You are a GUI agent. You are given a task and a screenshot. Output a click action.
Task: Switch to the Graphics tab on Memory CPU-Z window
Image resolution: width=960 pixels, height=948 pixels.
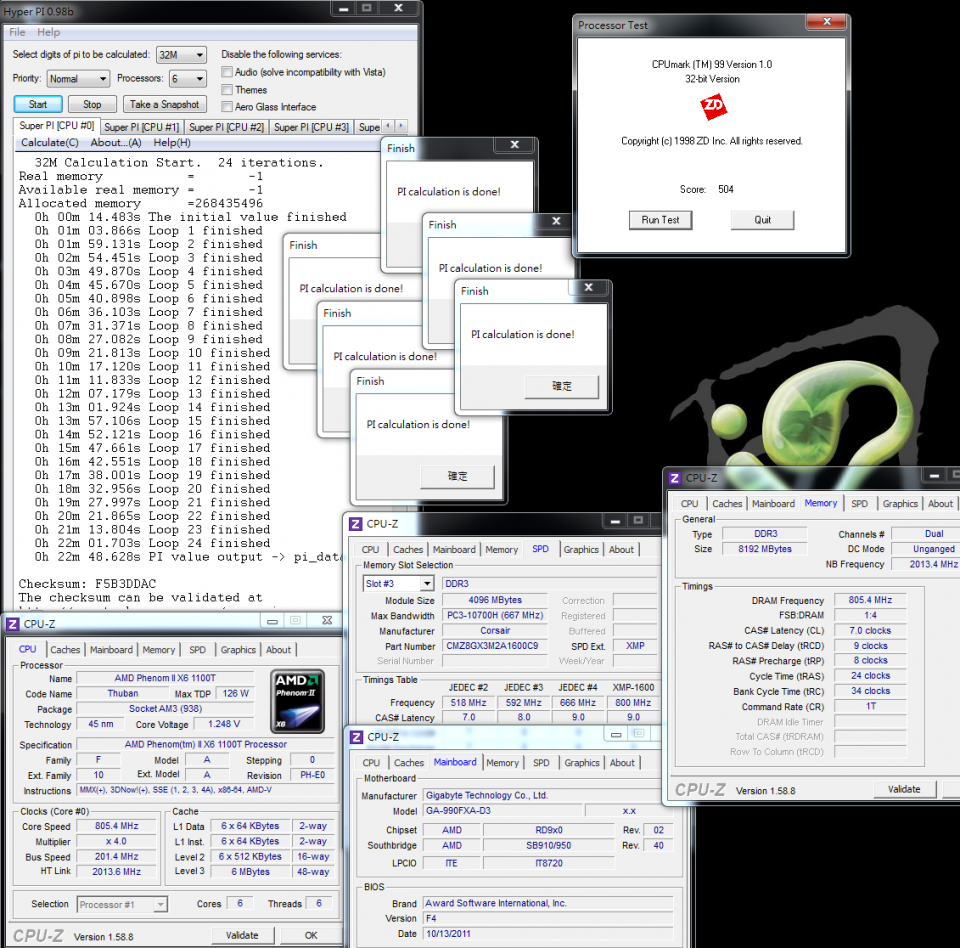(900, 504)
